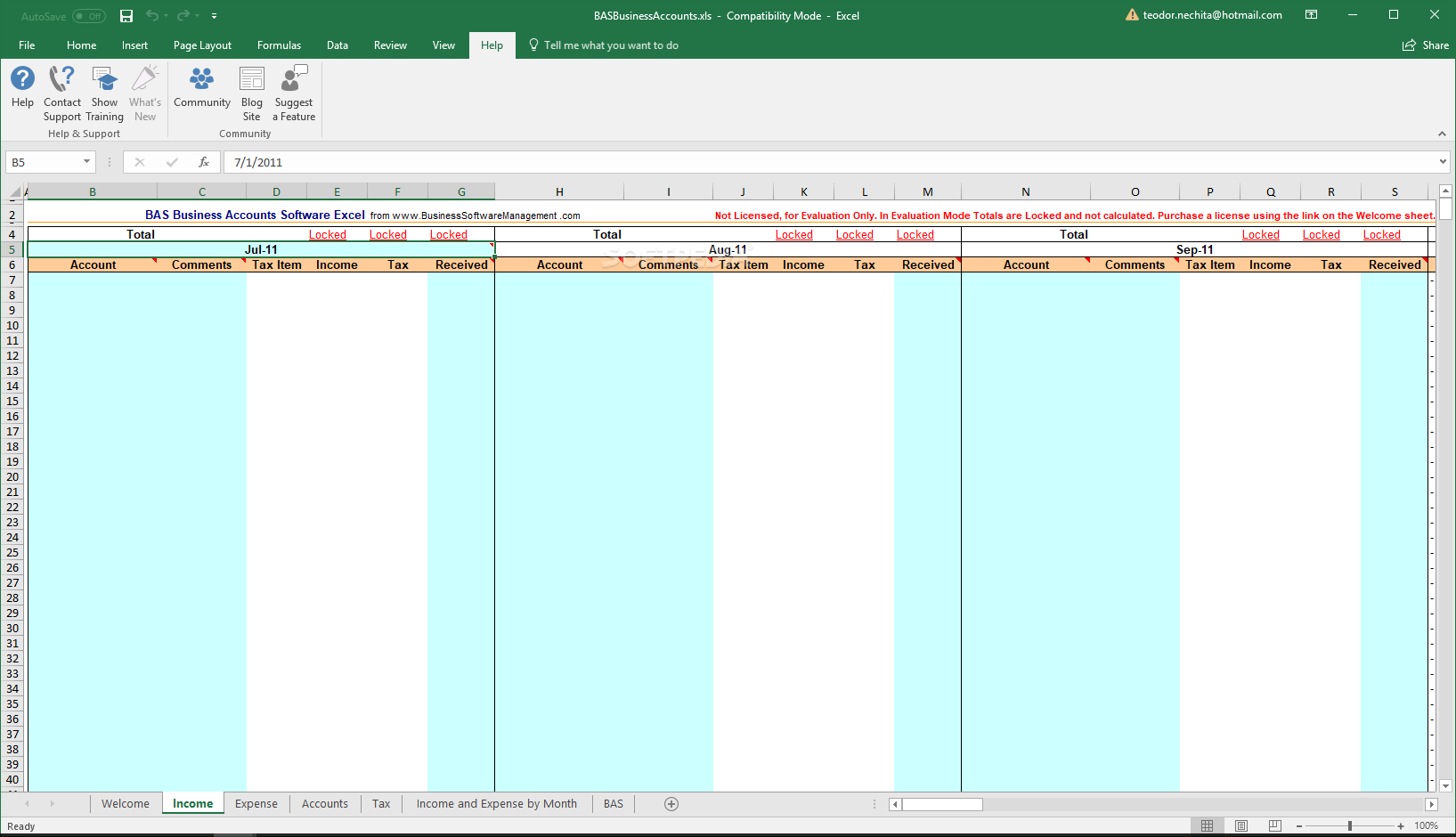Switch to Page Break Preview icon
This screenshot has height=837, width=1456.
(1274, 826)
